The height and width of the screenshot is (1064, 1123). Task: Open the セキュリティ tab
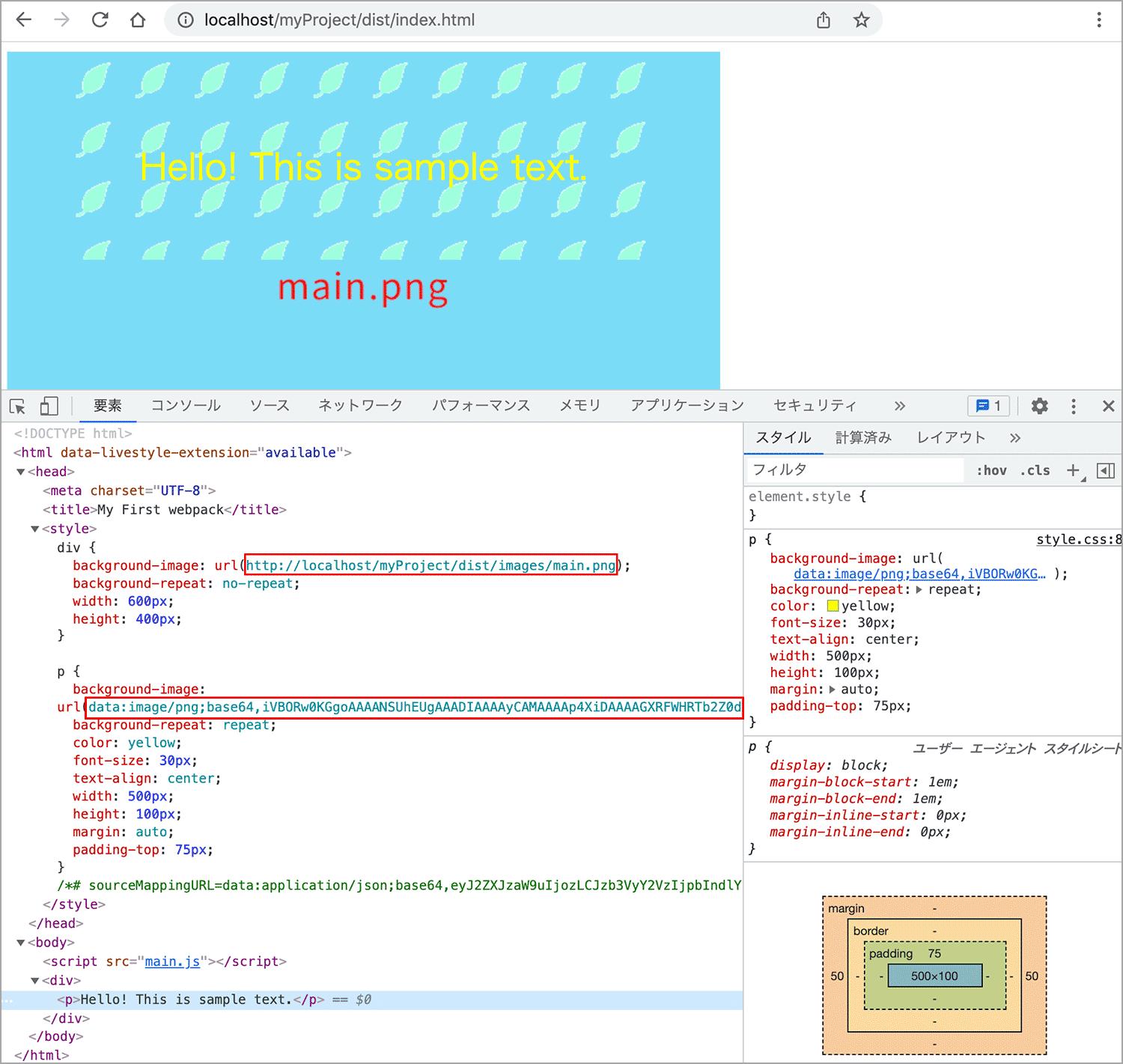815,406
